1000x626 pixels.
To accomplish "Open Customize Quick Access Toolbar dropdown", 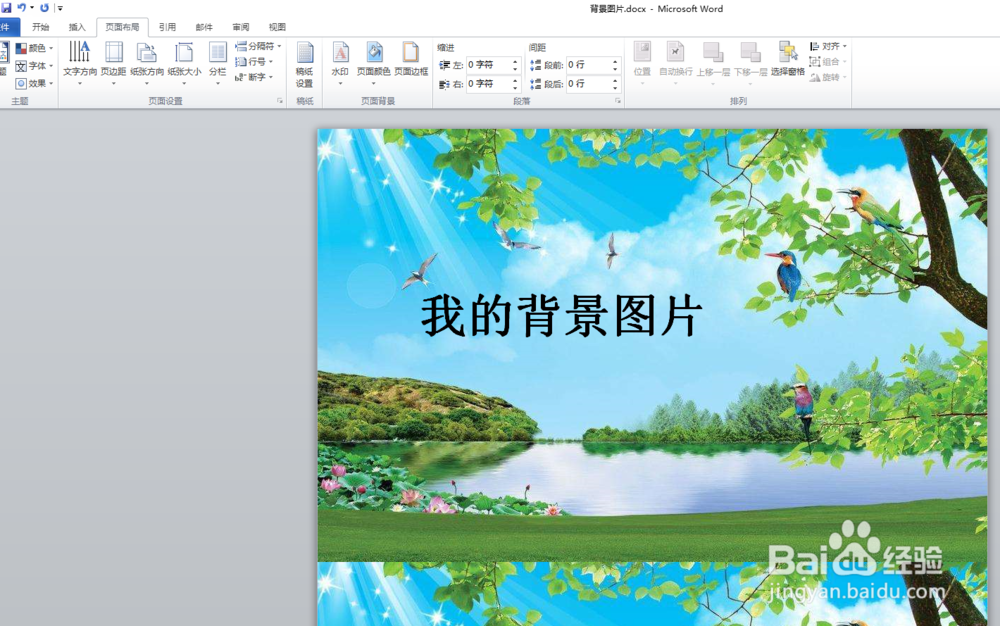I will coord(60,8).
